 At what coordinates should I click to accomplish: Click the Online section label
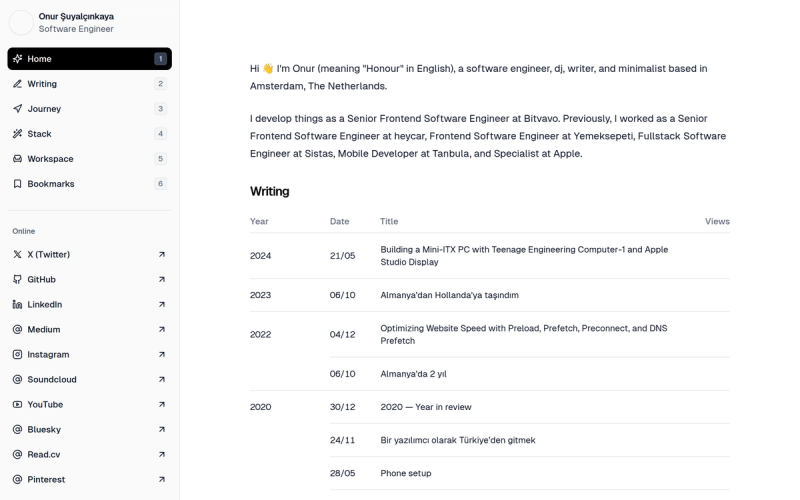coord(23,231)
